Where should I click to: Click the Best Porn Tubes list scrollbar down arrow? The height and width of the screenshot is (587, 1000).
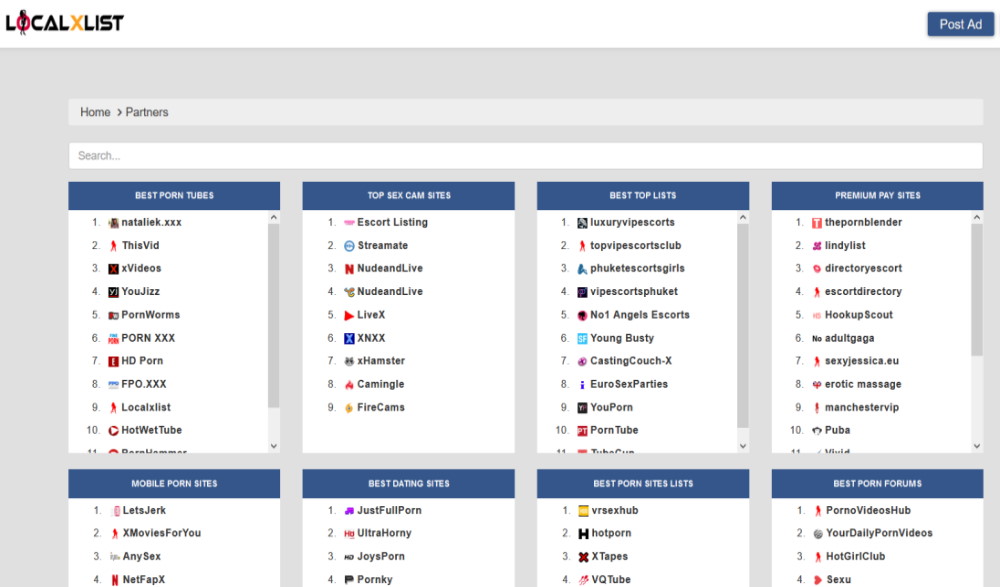[274, 446]
